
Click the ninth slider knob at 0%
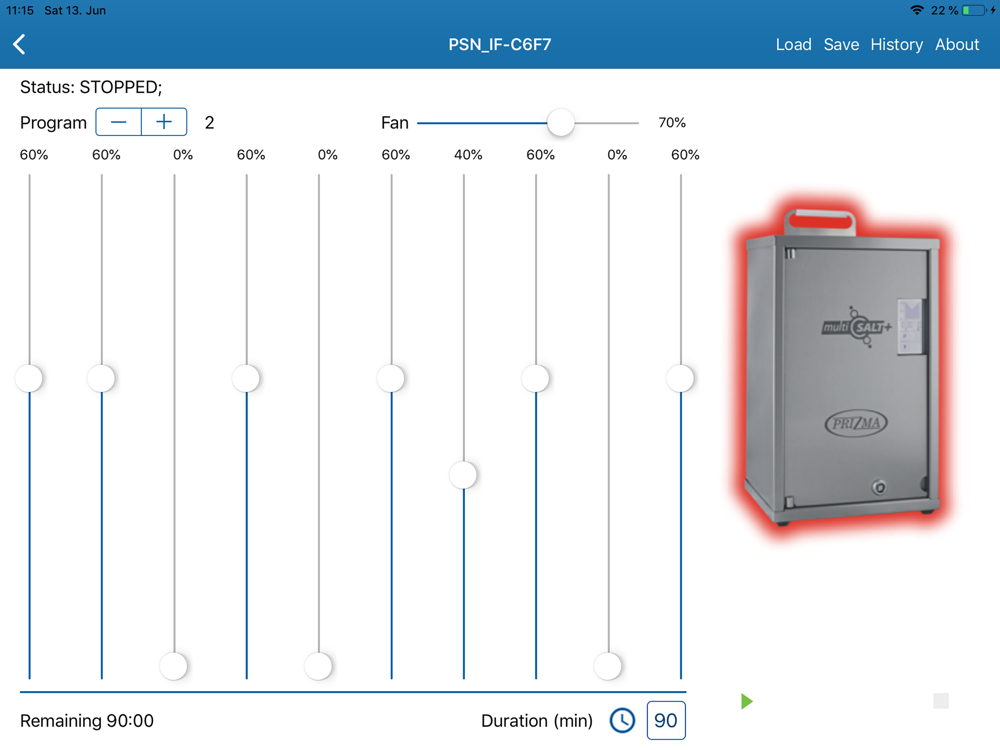point(608,666)
